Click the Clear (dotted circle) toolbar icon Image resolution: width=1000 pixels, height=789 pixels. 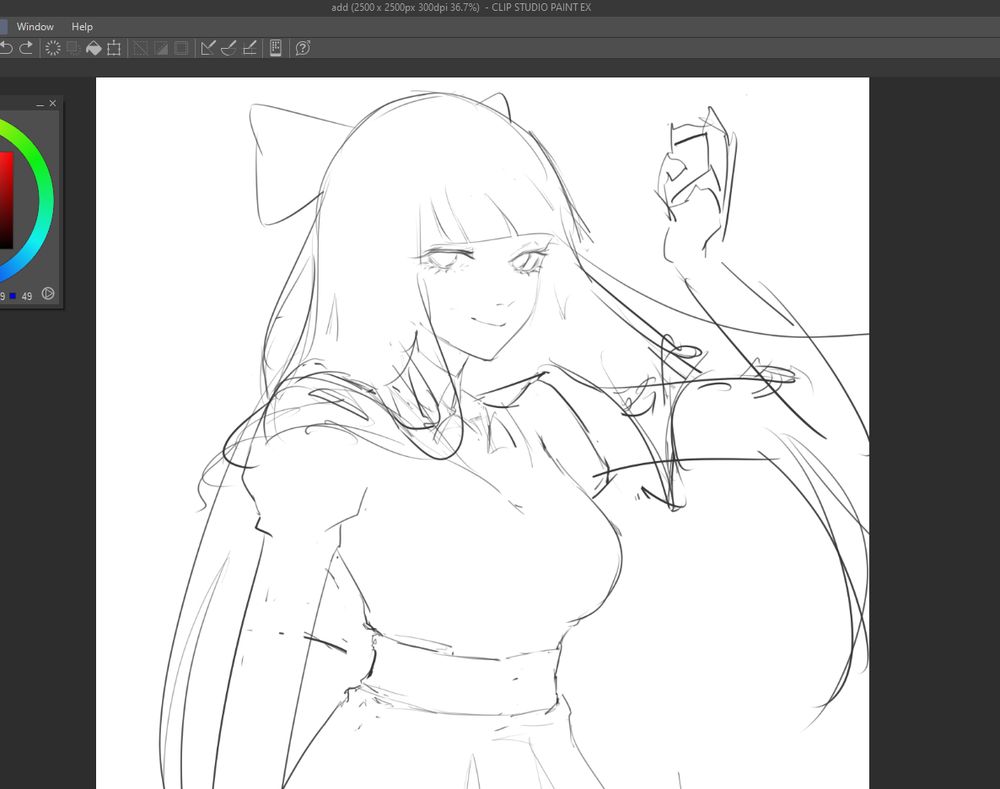coord(53,48)
